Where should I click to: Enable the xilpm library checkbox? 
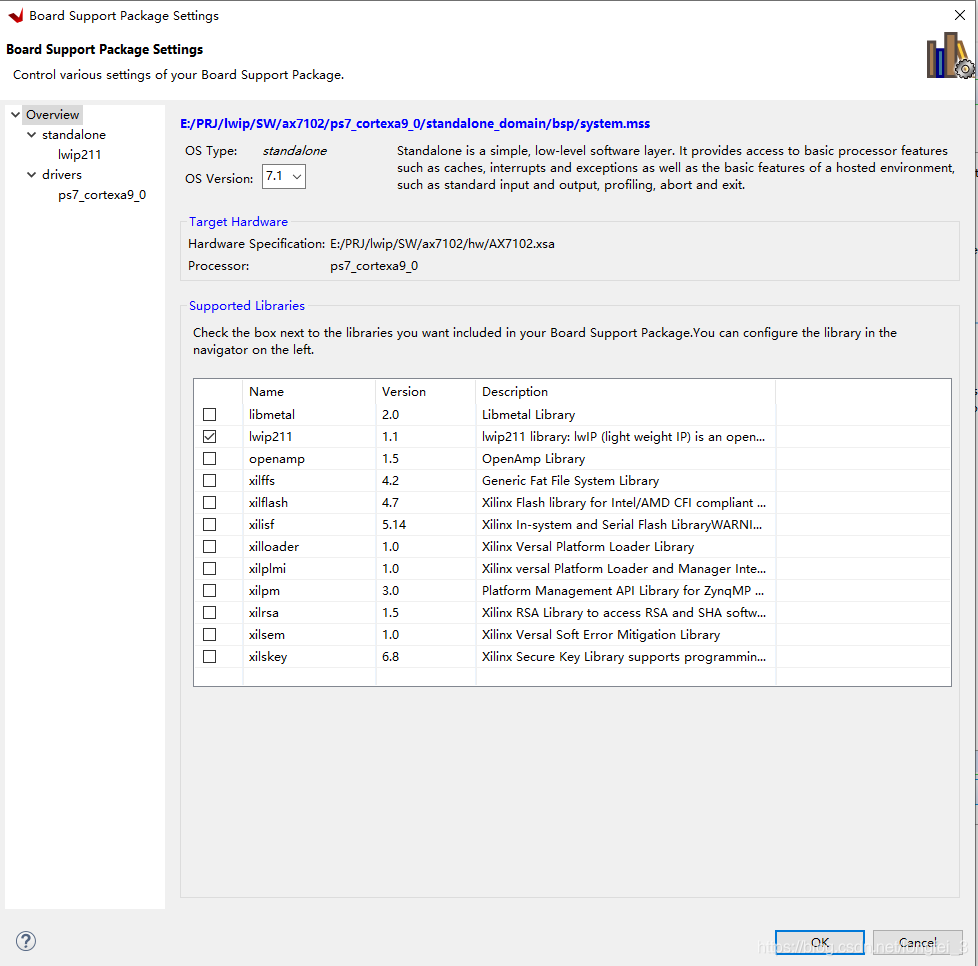click(x=210, y=591)
